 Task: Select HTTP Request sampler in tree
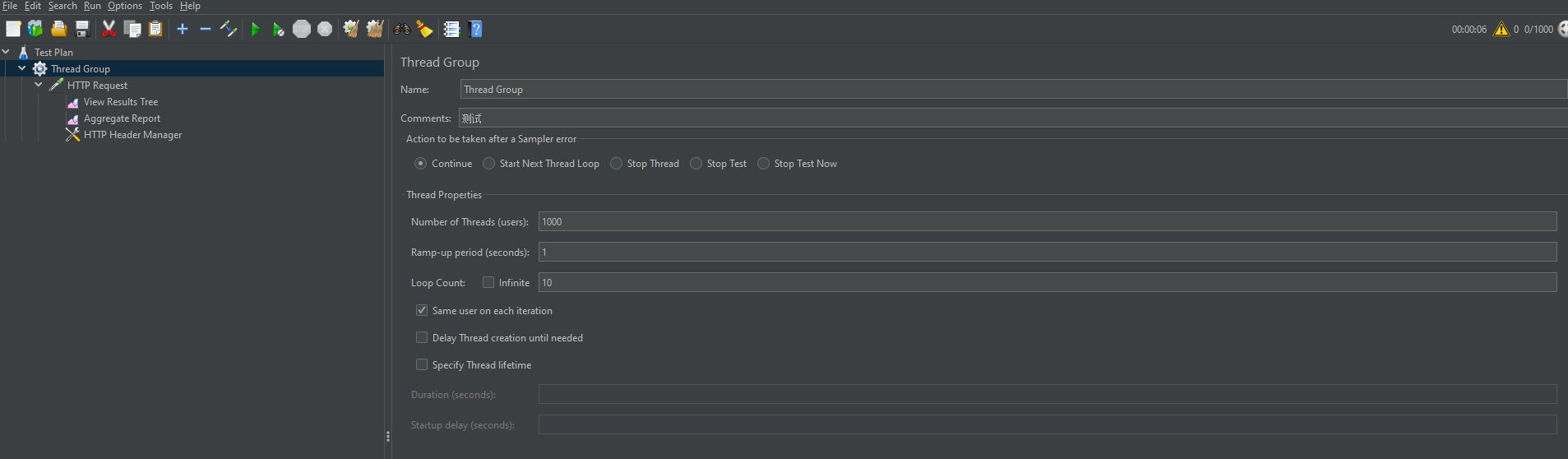click(x=97, y=86)
